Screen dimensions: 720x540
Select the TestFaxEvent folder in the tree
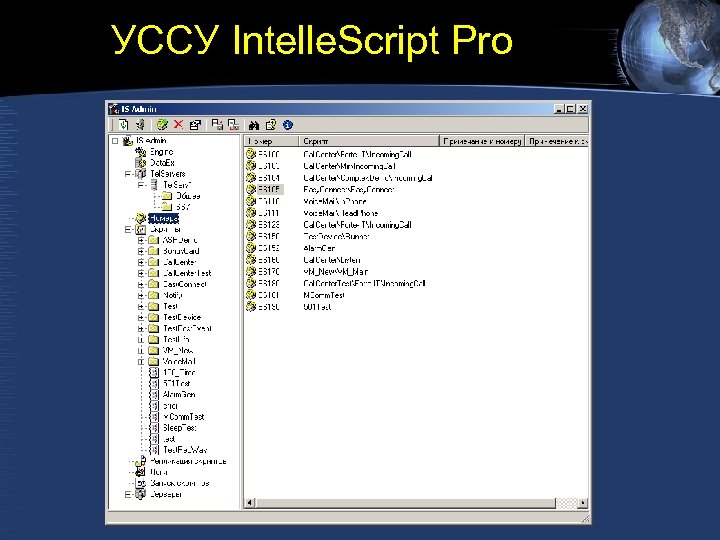pyautogui.click(x=187, y=328)
